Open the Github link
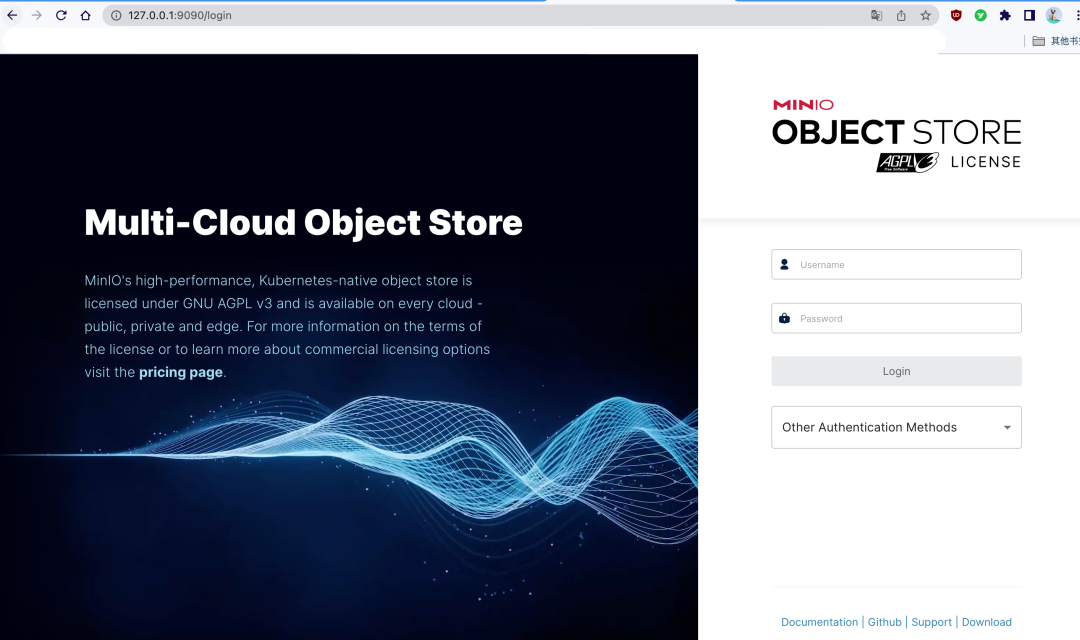The image size is (1080, 640). 884,622
